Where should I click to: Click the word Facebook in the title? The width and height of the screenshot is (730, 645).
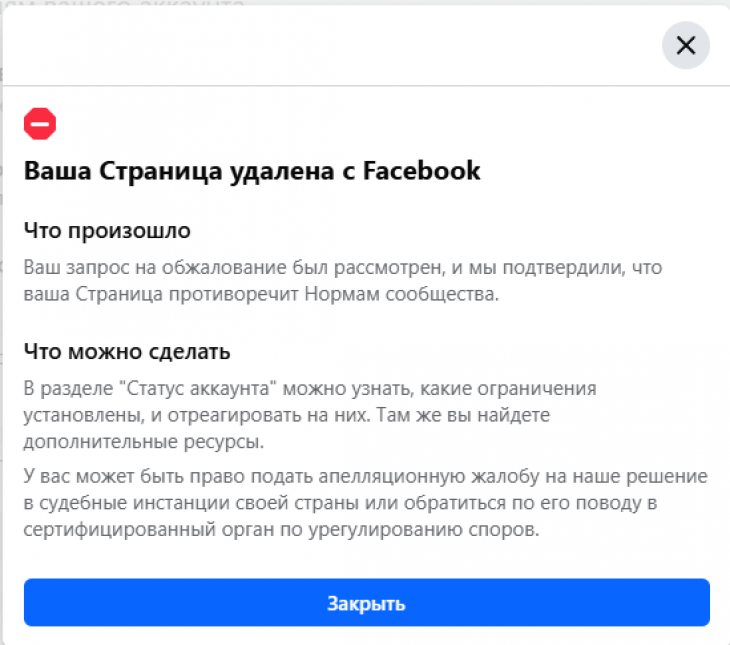point(421,170)
